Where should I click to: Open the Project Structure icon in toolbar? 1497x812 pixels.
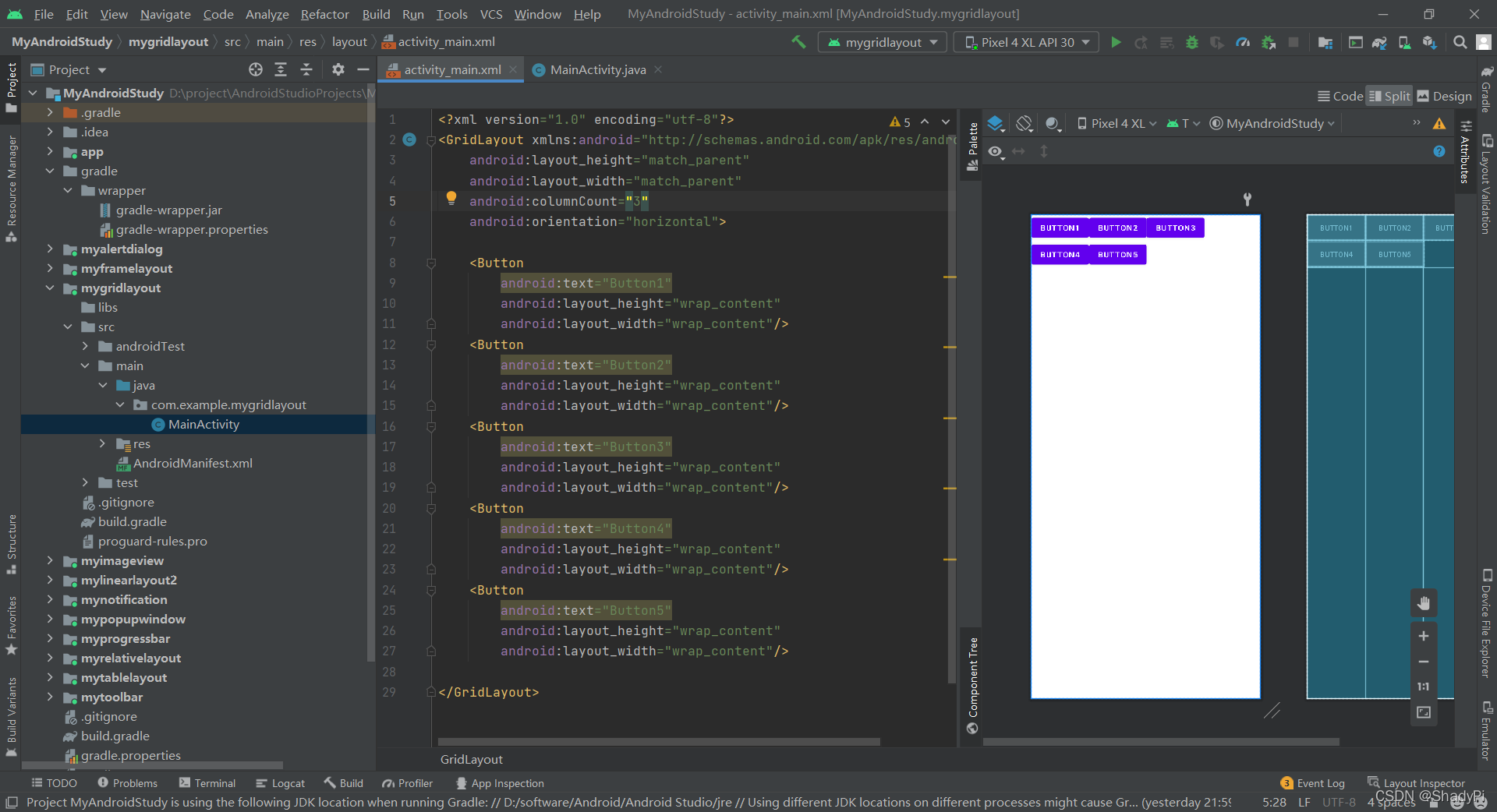coord(1325,42)
